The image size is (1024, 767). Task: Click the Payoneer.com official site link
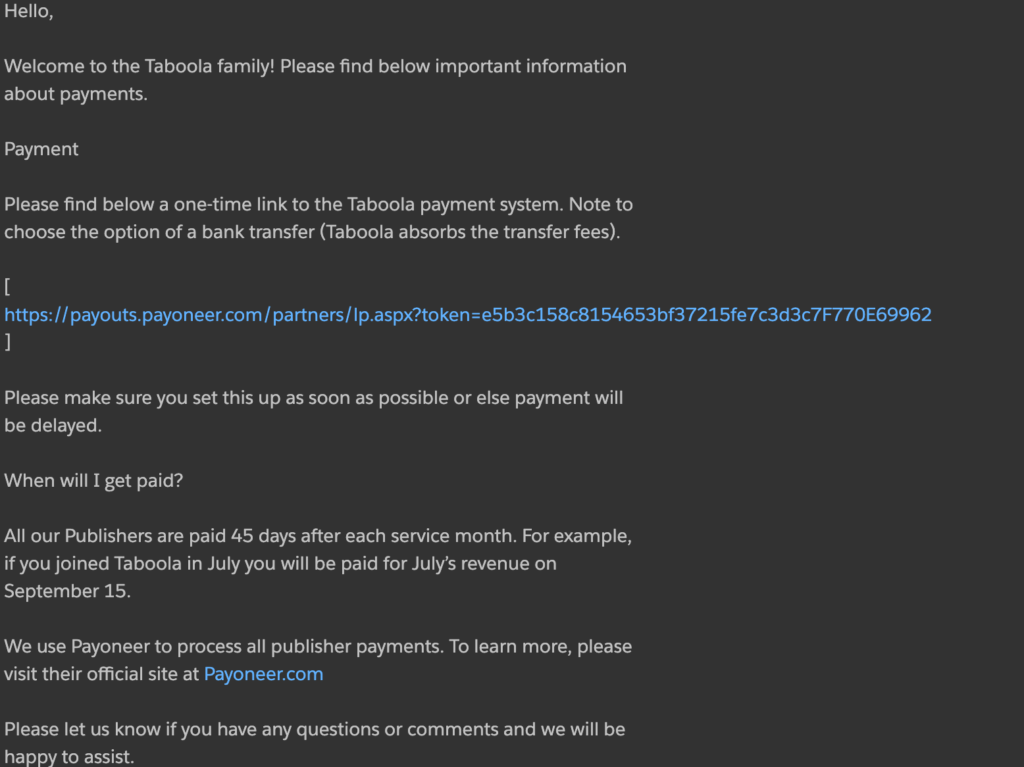pyautogui.click(x=263, y=674)
